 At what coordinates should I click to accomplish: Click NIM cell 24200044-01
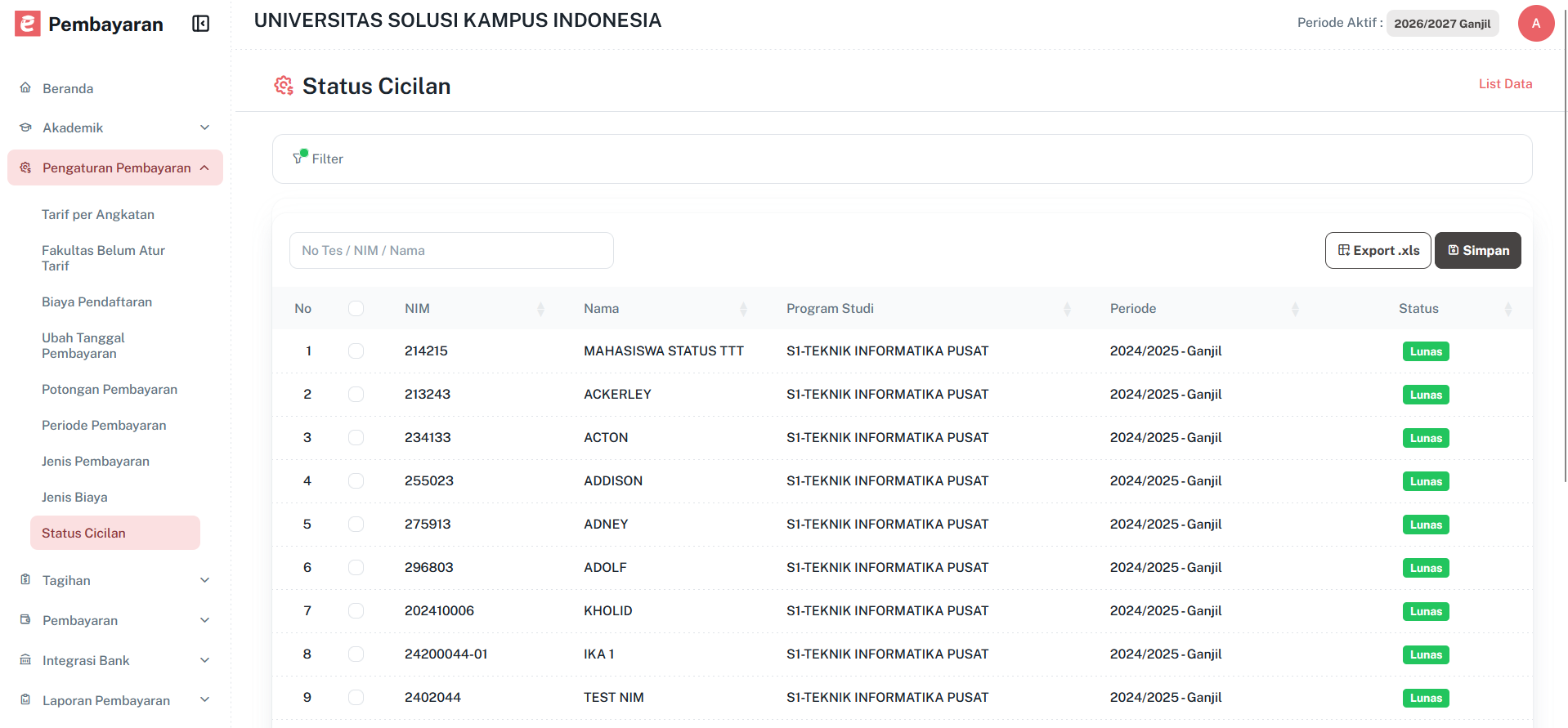pyautogui.click(x=446, y=654)
